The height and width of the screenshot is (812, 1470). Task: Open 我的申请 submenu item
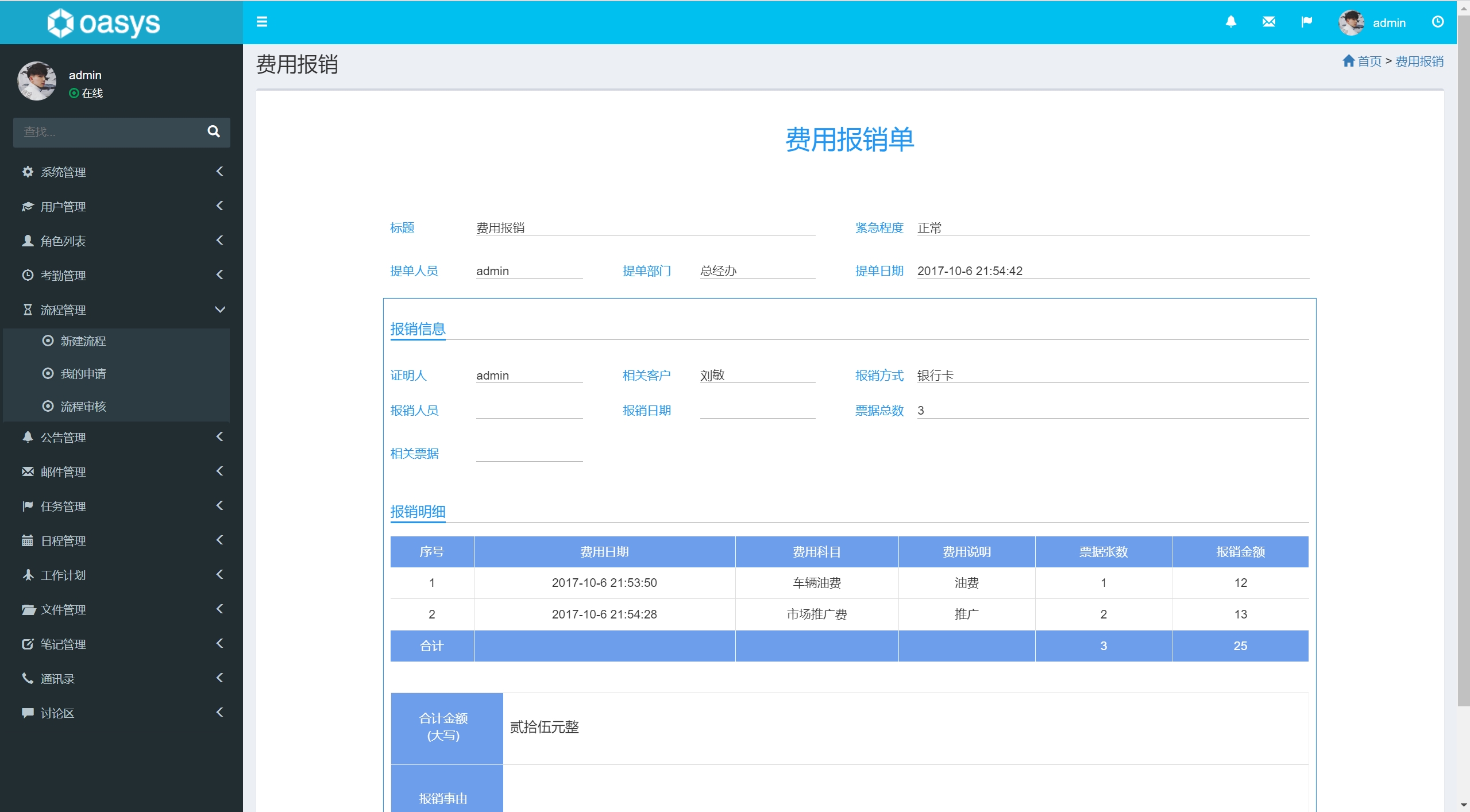click(83, 373)
